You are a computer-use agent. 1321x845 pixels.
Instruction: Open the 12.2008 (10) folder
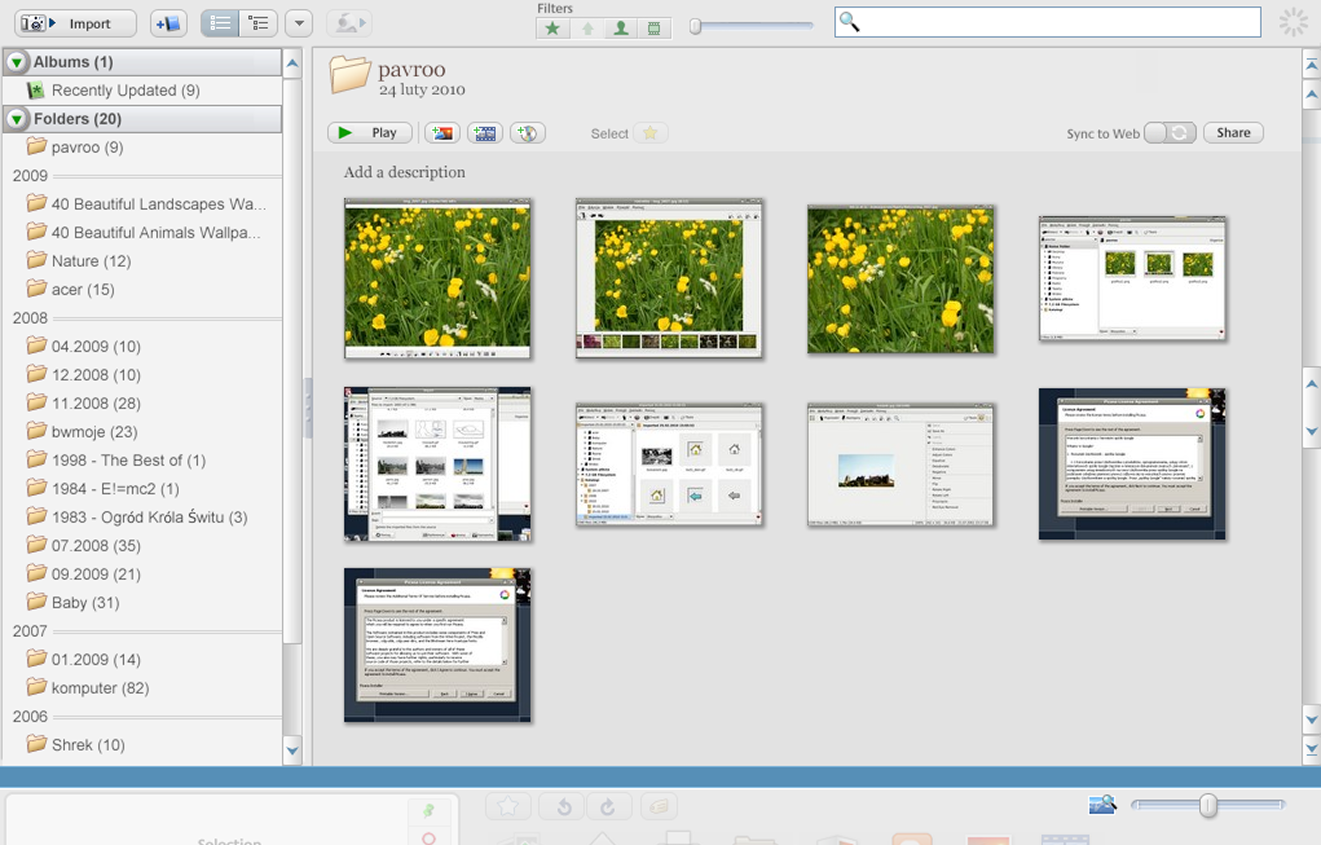point(96,375)
